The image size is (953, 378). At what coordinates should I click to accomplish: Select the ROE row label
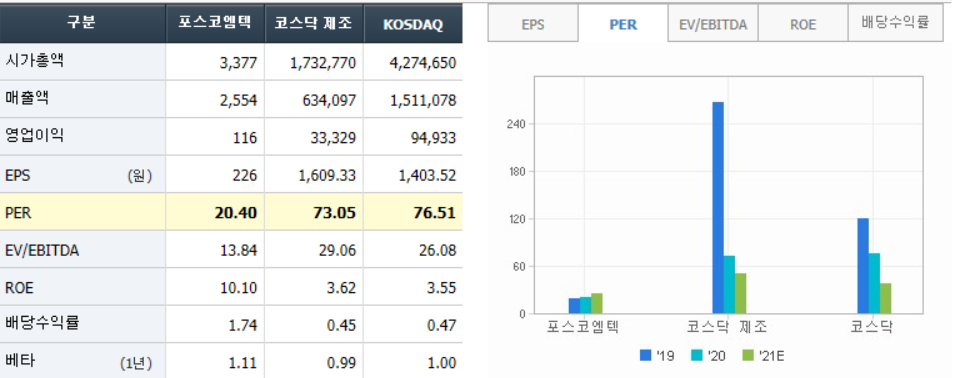(x=19, y=288)
